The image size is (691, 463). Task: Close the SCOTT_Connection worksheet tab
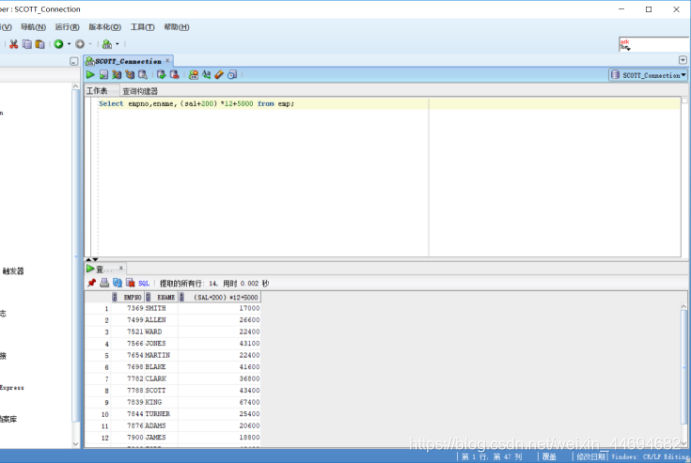[x=167, y=60]
